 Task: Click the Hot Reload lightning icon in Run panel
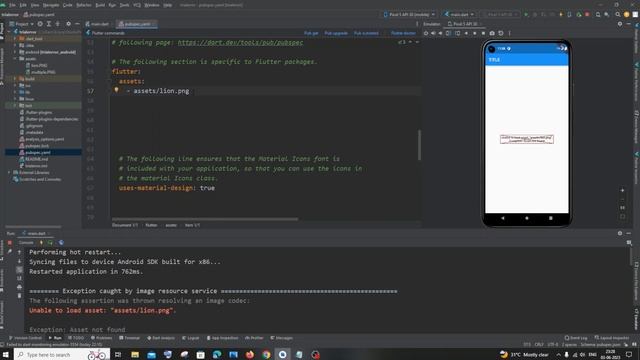tap(41, 242)
